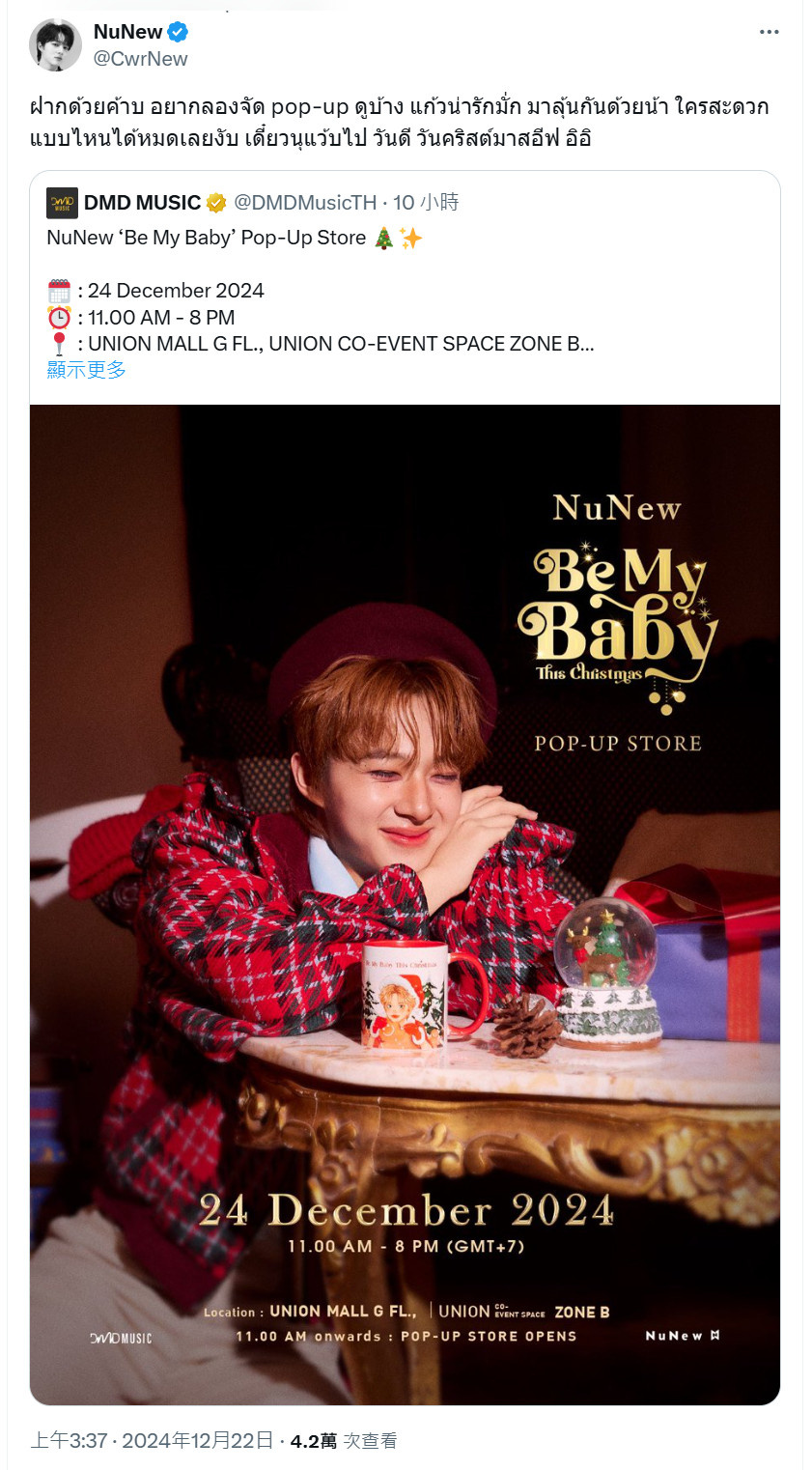This screenshot has width=812, height=1470.
Task: Click the DMD MUSIC logo avatar
Action: (x=62, y=203)
